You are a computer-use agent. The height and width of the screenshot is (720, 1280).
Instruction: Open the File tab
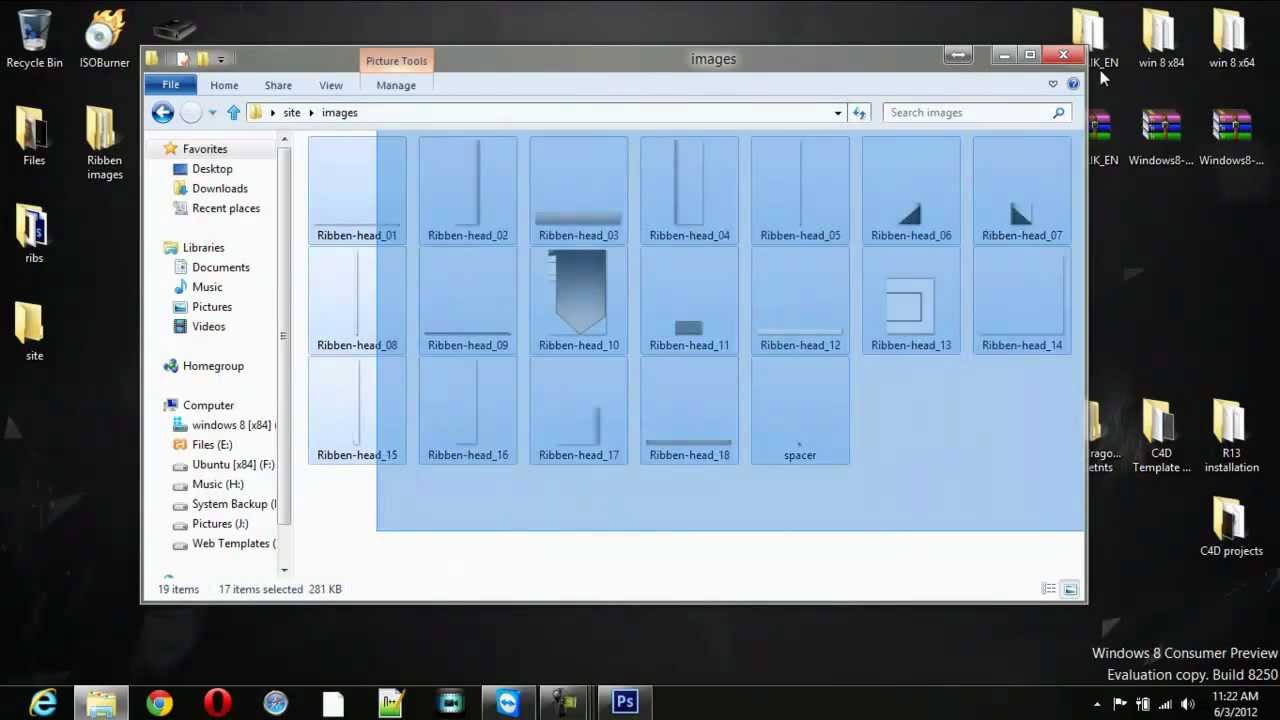[x=171, y=85]
